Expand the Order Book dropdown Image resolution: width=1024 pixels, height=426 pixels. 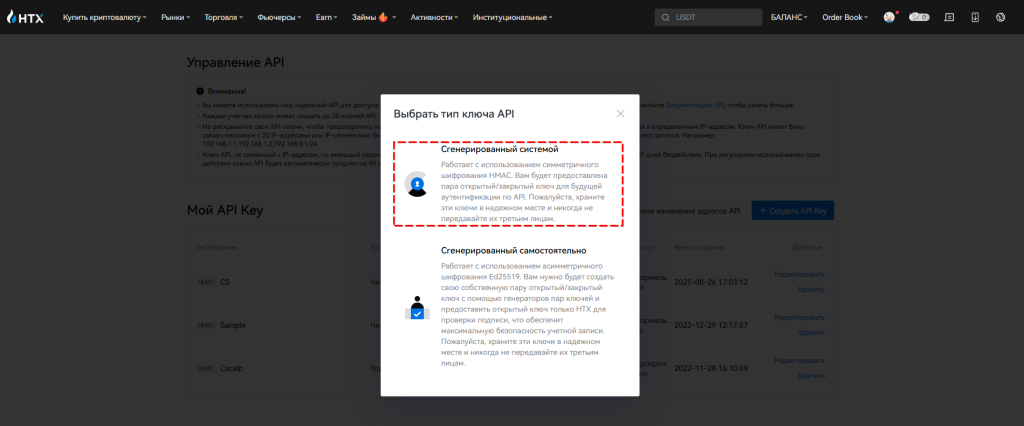point(845,18)
